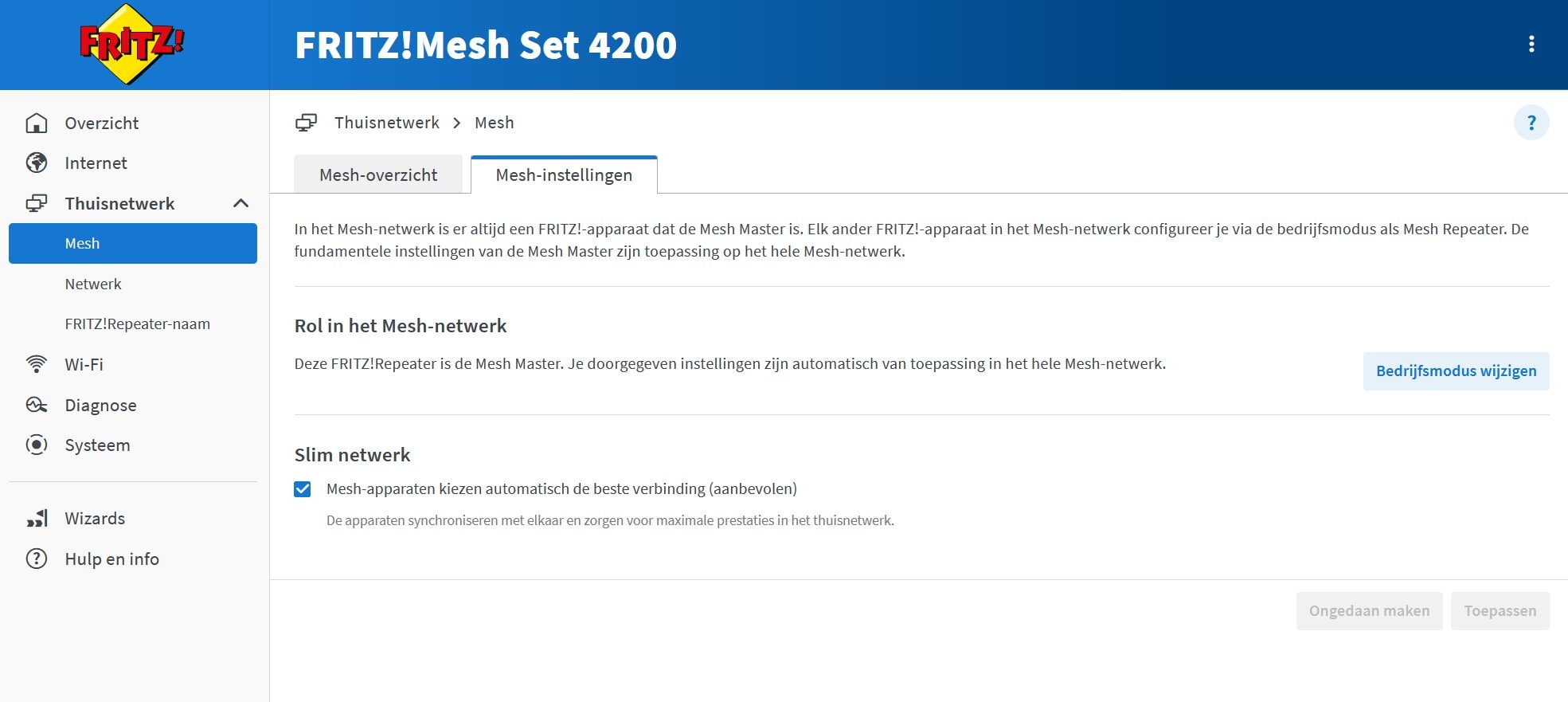Click the Systeem icon in sidebar
The width and height of the screenshot is (1568, 702).
(x=37, y=445)
